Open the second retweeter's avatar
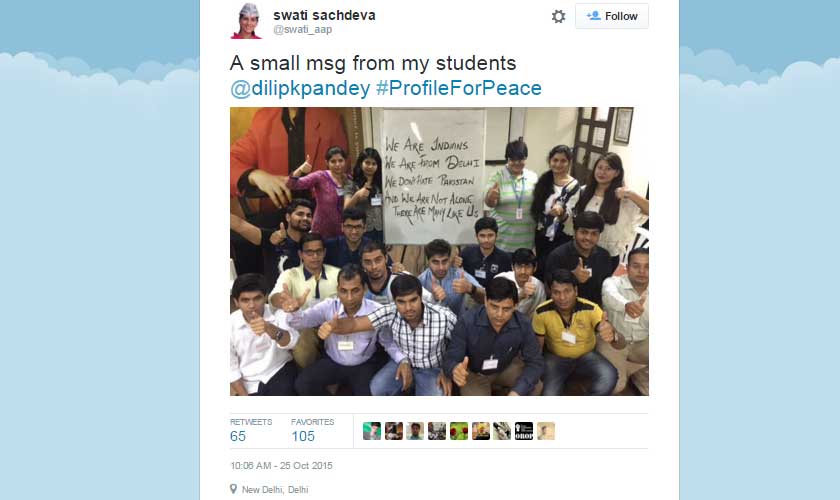This screenshot has width=840, height=500. (x=394, y=431)
